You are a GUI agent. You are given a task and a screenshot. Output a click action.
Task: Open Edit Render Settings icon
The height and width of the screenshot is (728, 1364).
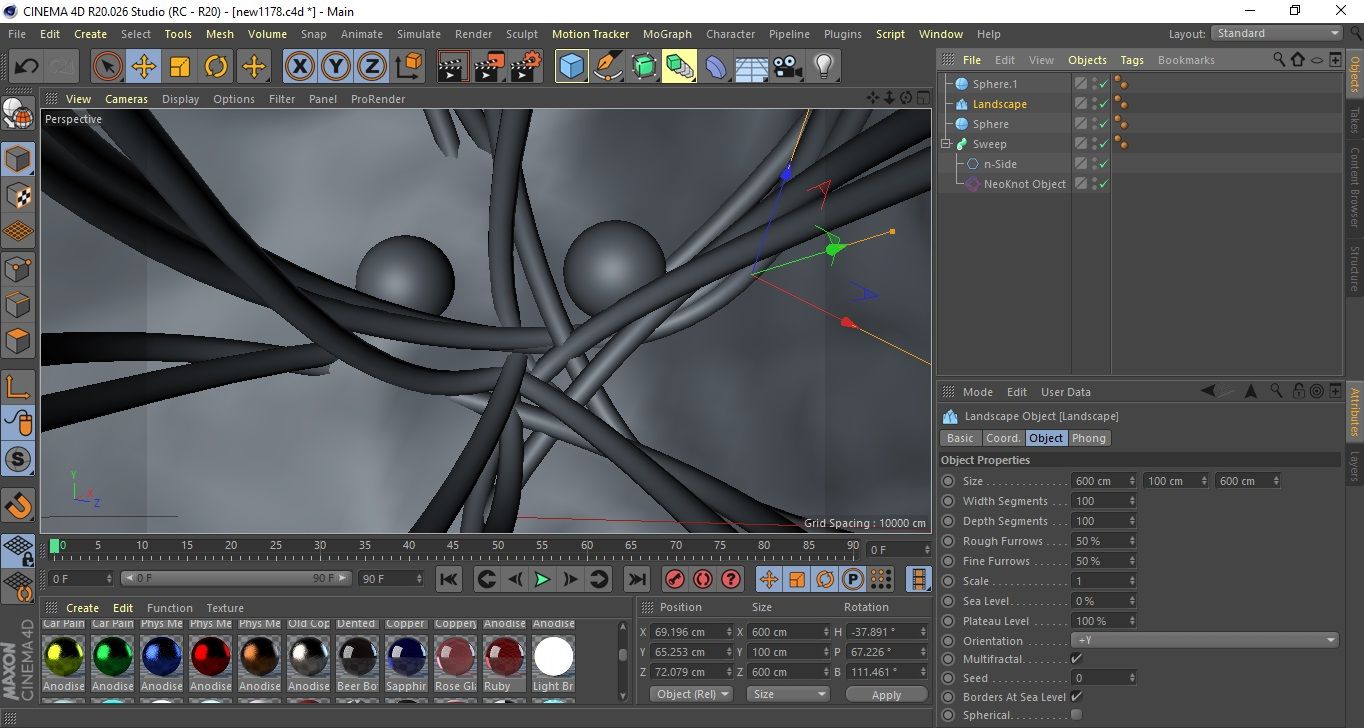pos(526,67)
